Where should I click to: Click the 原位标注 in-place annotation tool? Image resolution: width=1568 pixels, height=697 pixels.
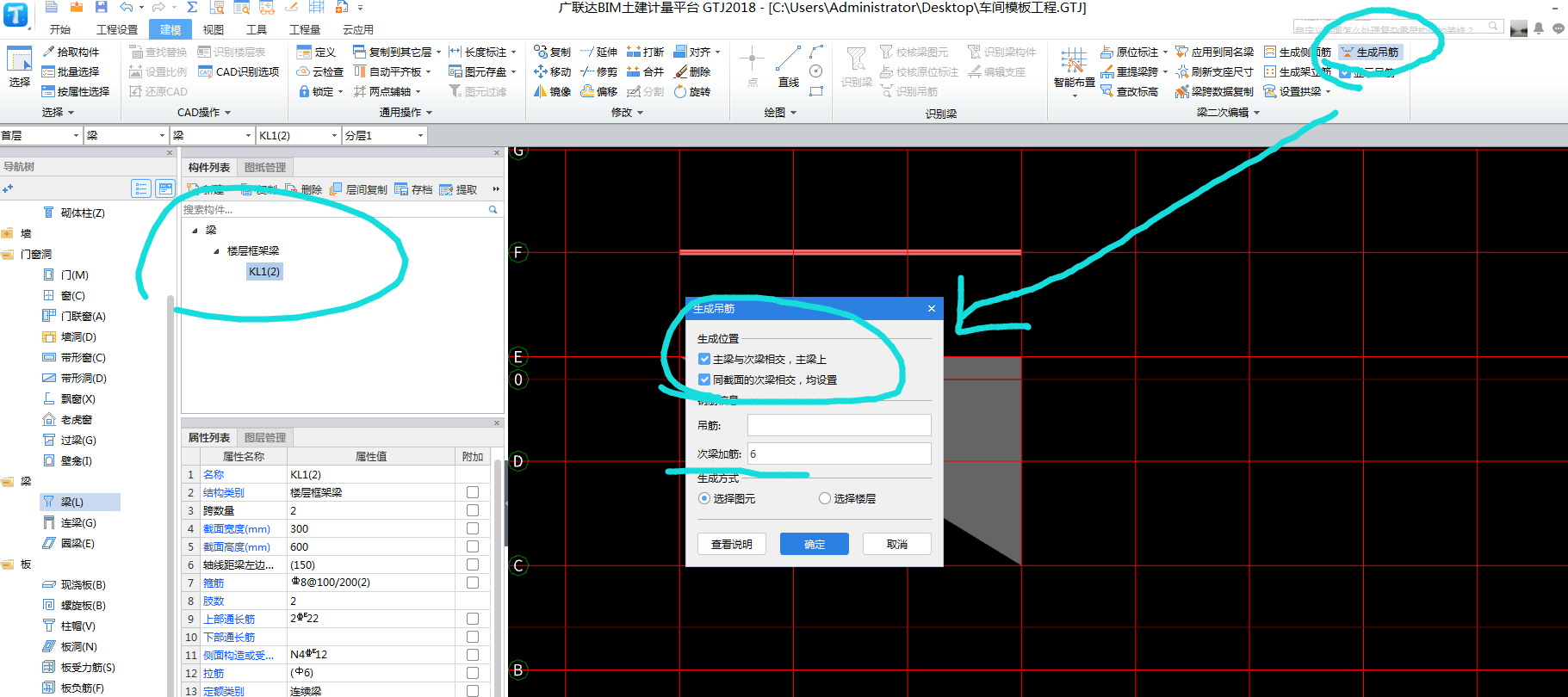tap(1130, 52)
